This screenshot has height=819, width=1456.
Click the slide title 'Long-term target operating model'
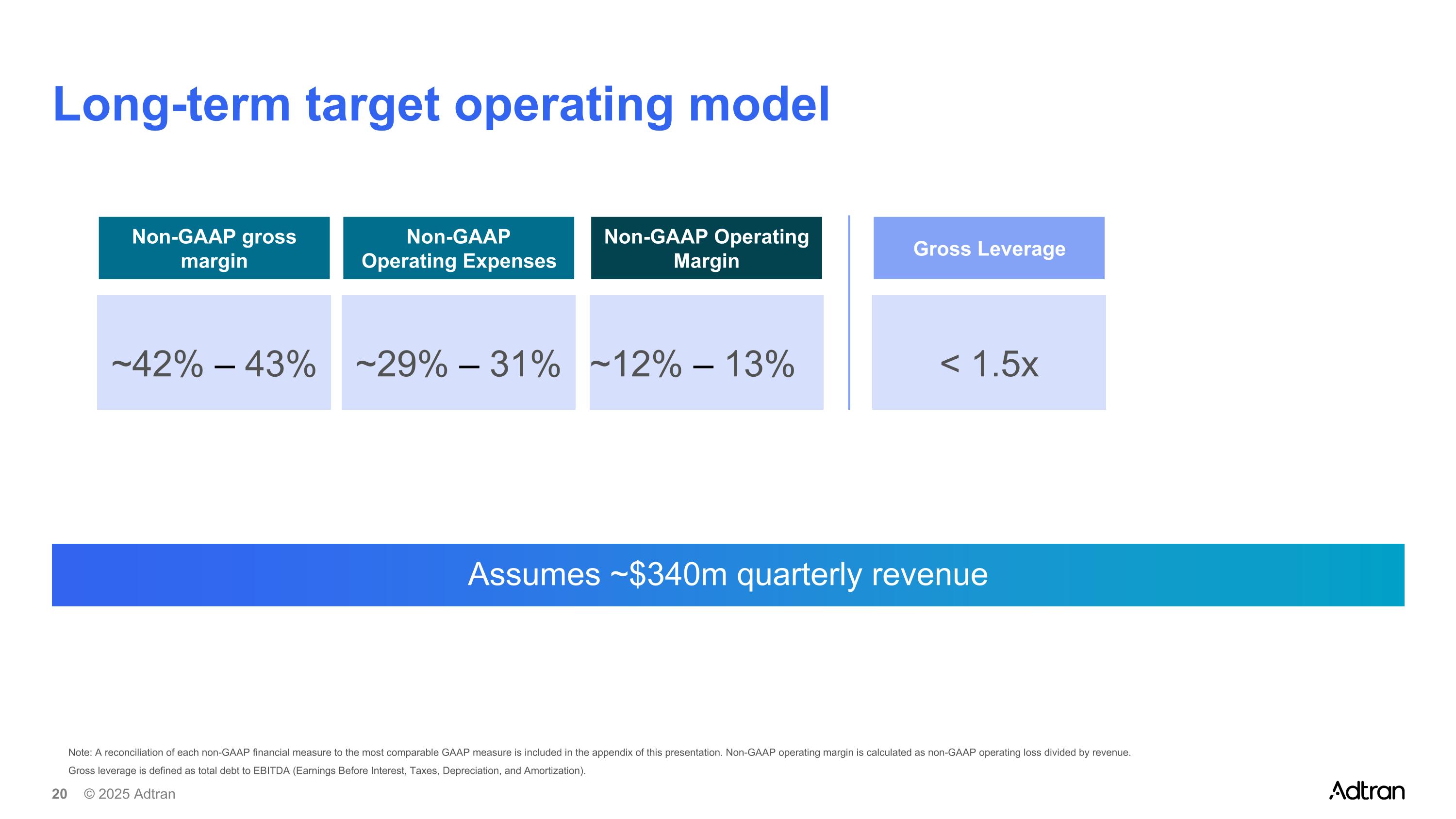click(441, 105)
